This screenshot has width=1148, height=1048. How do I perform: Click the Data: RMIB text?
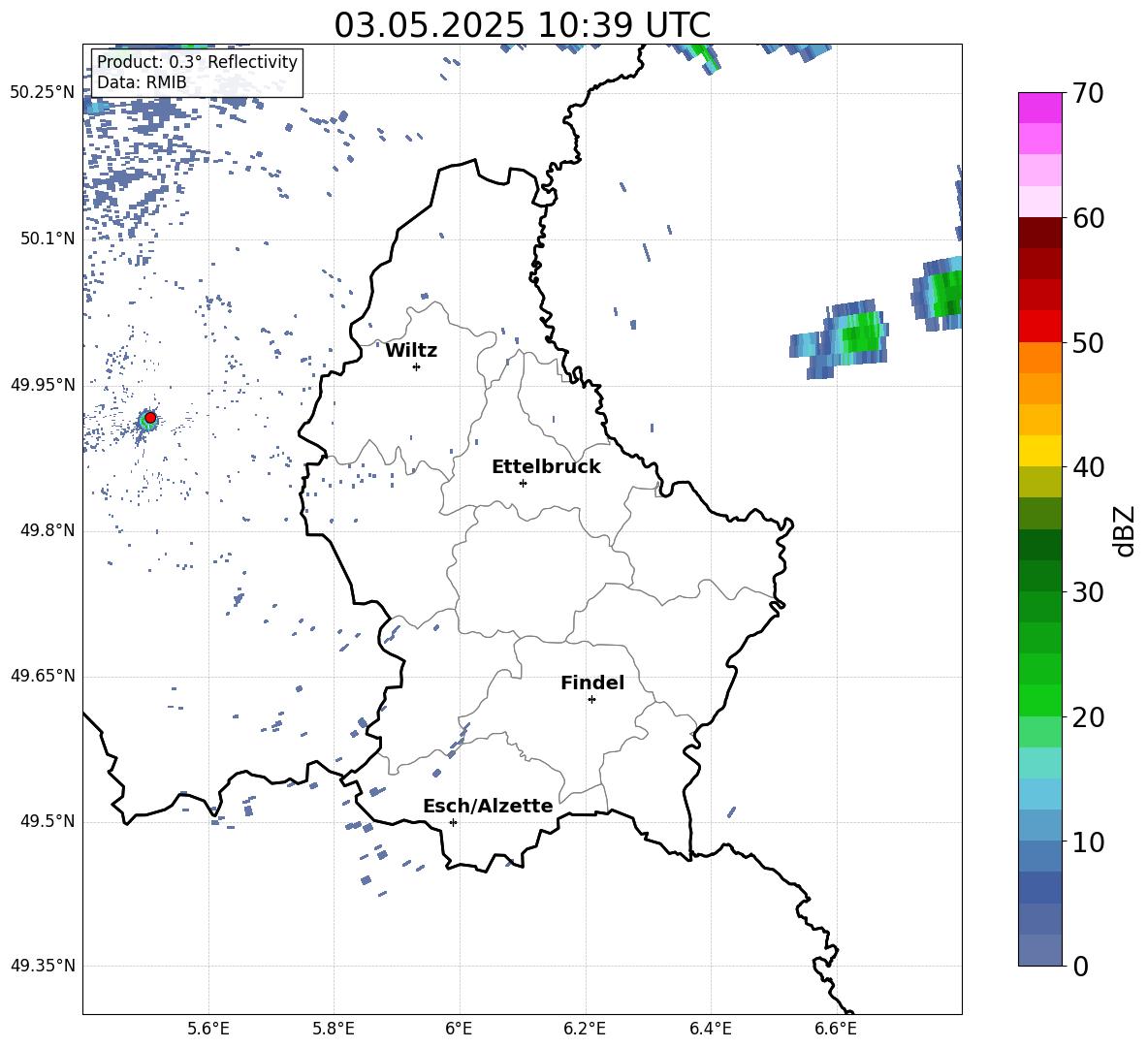[142, 82]
